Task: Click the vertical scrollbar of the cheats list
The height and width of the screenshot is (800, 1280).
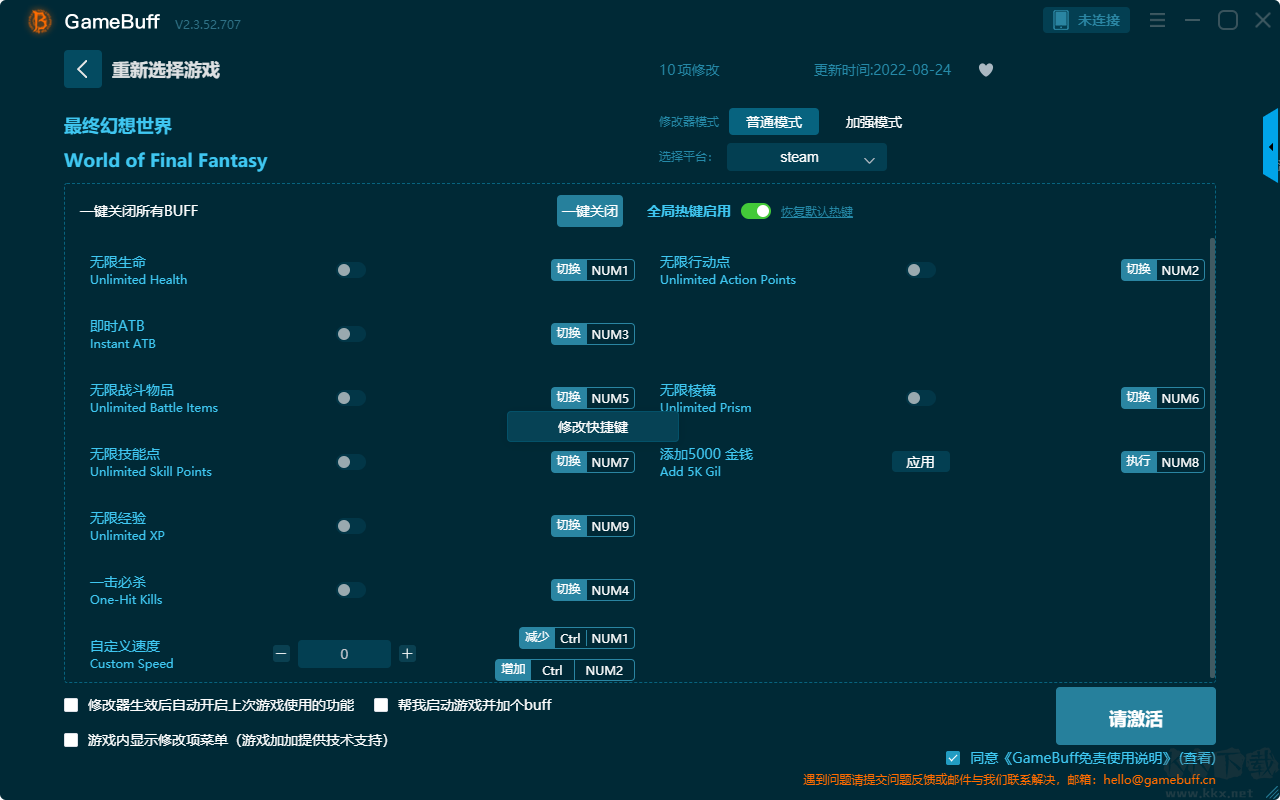Action: click(x=1213, y=458)
